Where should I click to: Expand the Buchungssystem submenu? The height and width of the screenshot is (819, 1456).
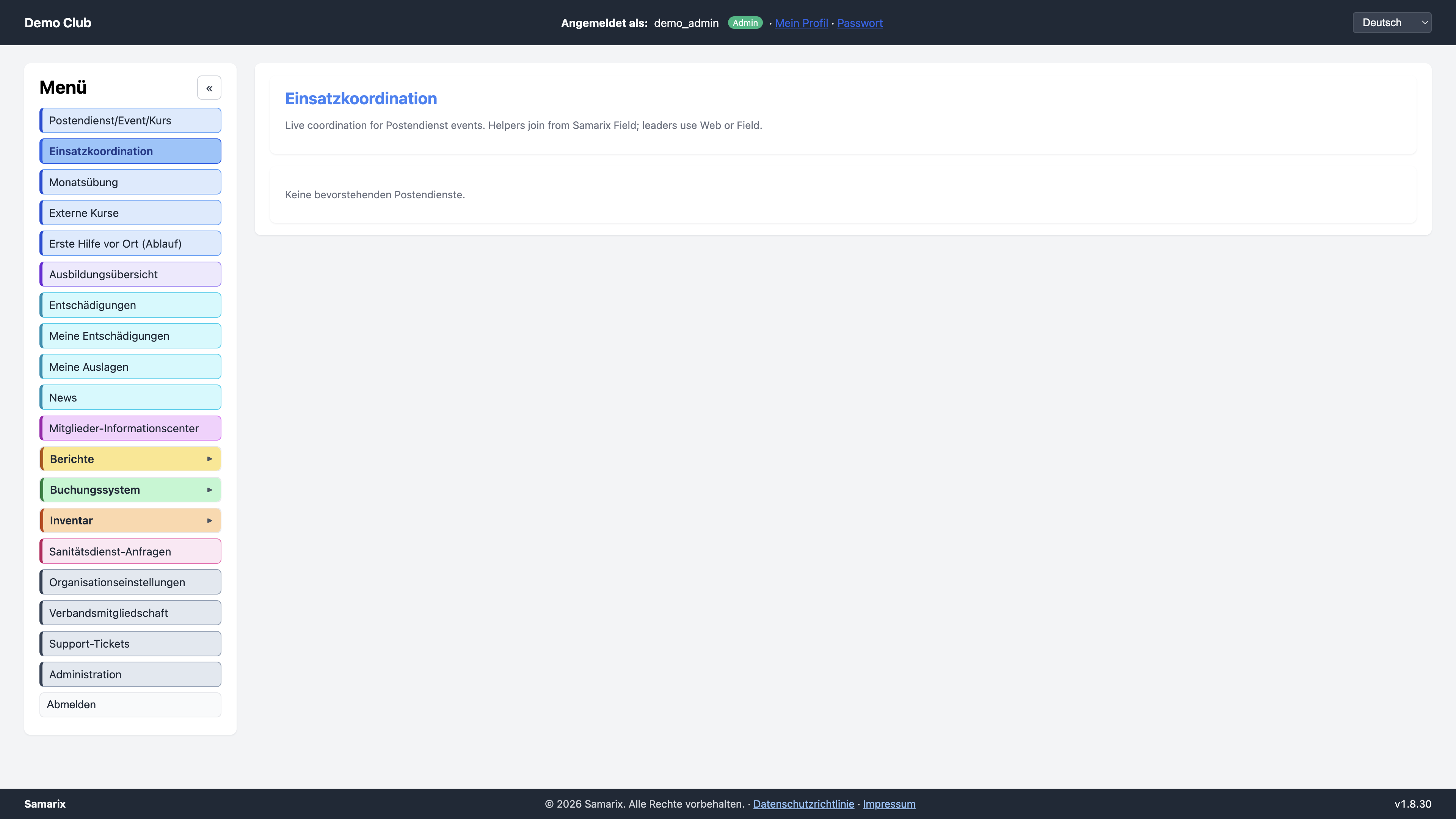pos(130,490)
